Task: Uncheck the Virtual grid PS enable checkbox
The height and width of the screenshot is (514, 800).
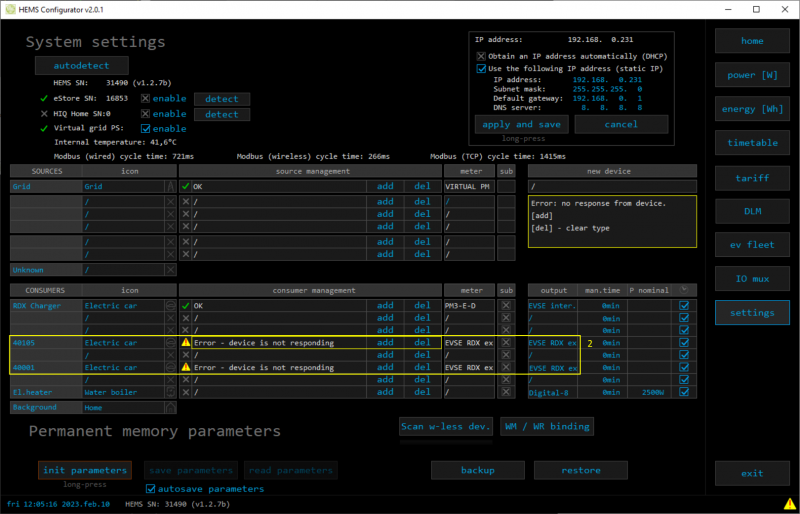Action: pyautogui.click(x=146, y=128)
